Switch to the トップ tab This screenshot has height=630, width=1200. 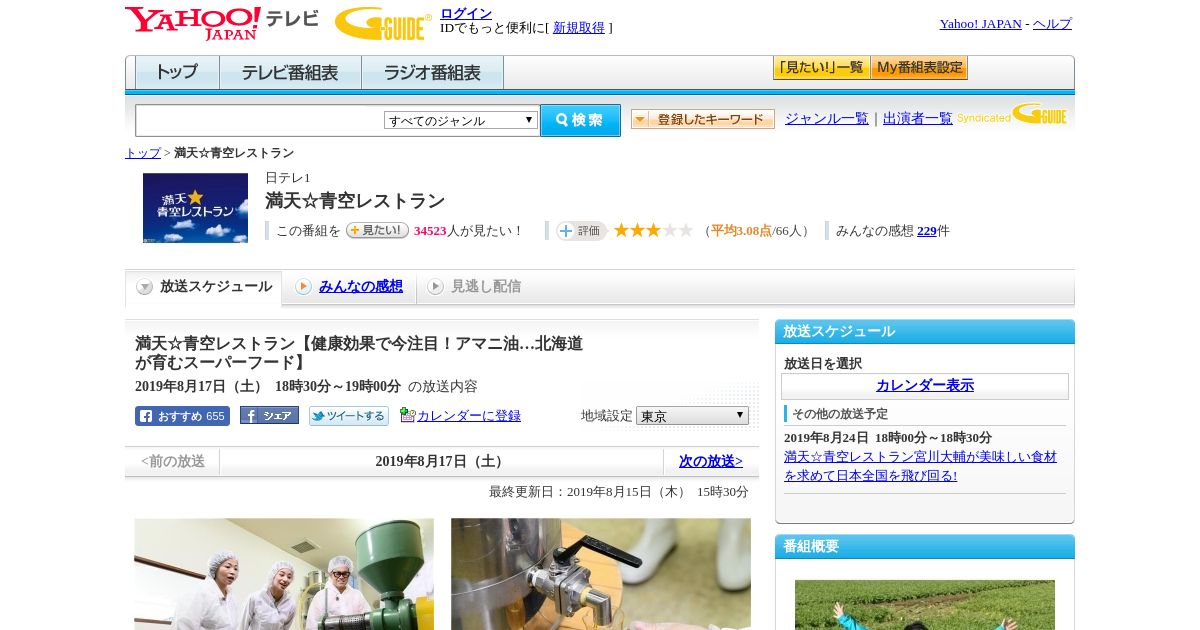(x=177, y=73)
